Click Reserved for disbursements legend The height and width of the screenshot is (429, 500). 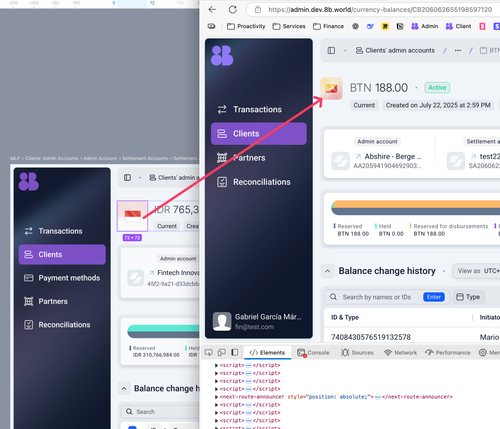click(449, 230)
